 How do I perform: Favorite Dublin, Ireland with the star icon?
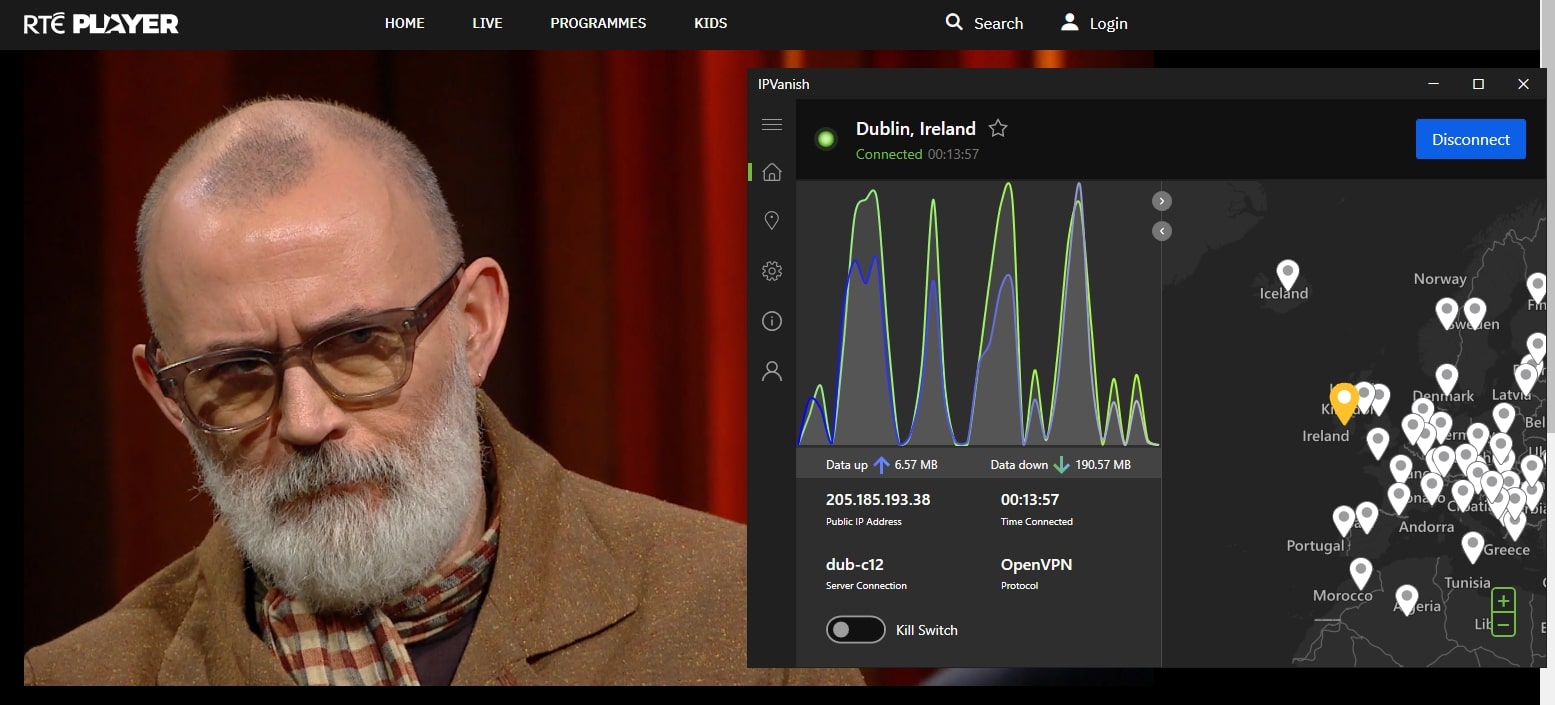[997, 128]
